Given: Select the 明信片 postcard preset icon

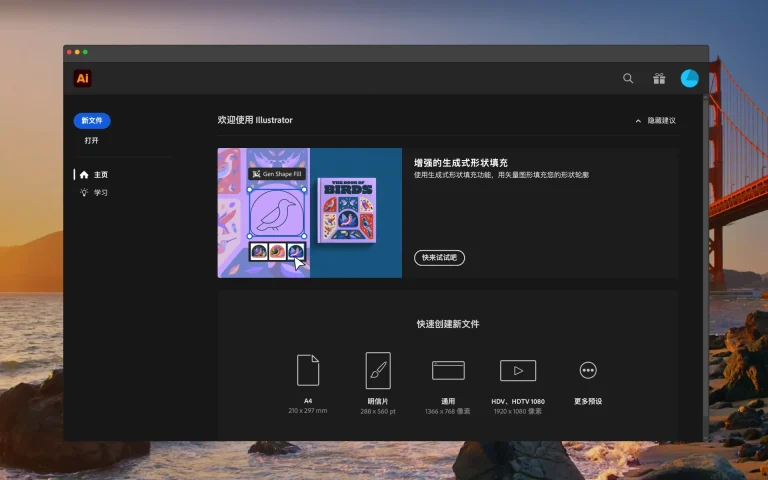Looking at the screenshot, I should pos(378,370).
